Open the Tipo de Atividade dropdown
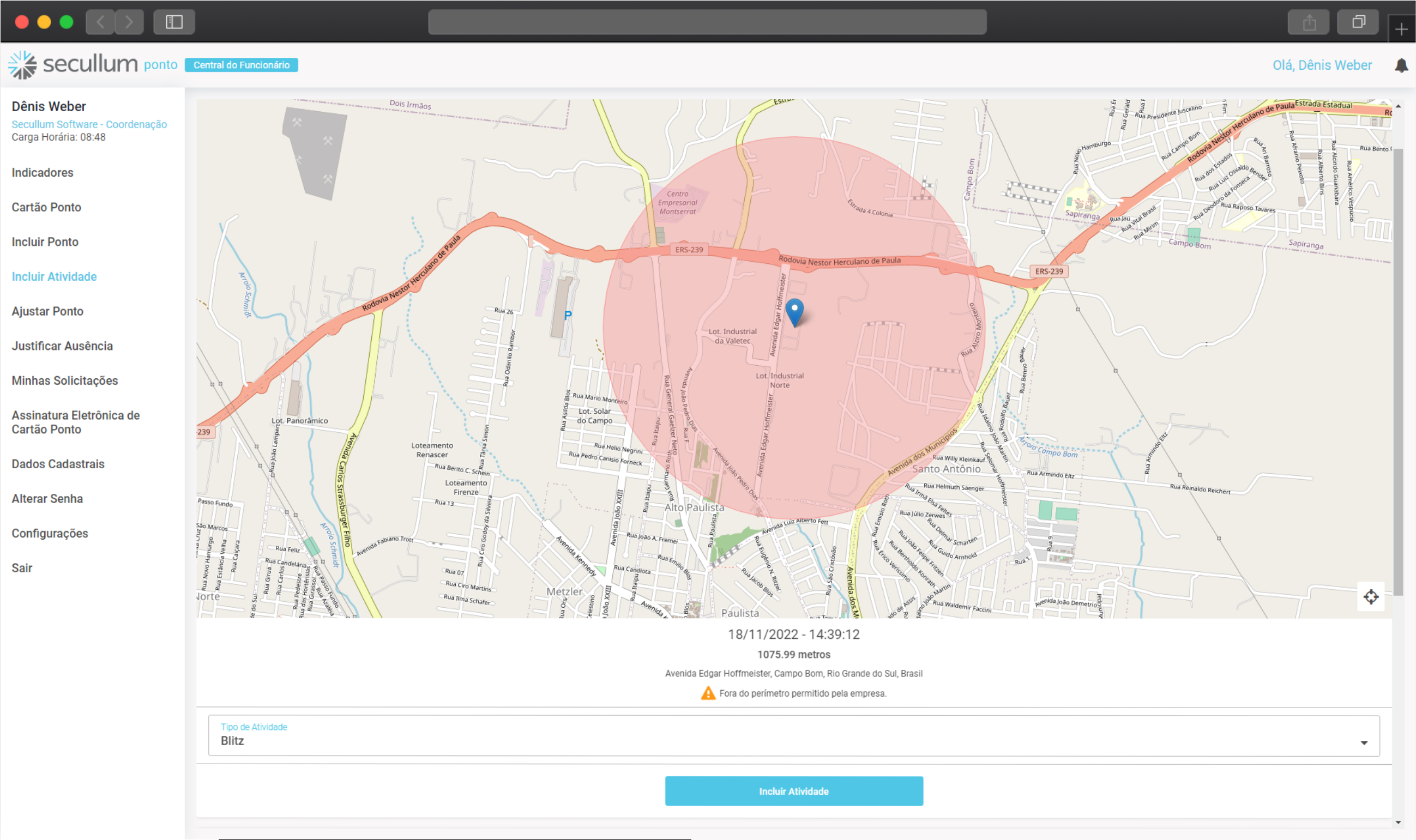This screenshot has height=840, width=1416. click(x=793, y=735)
